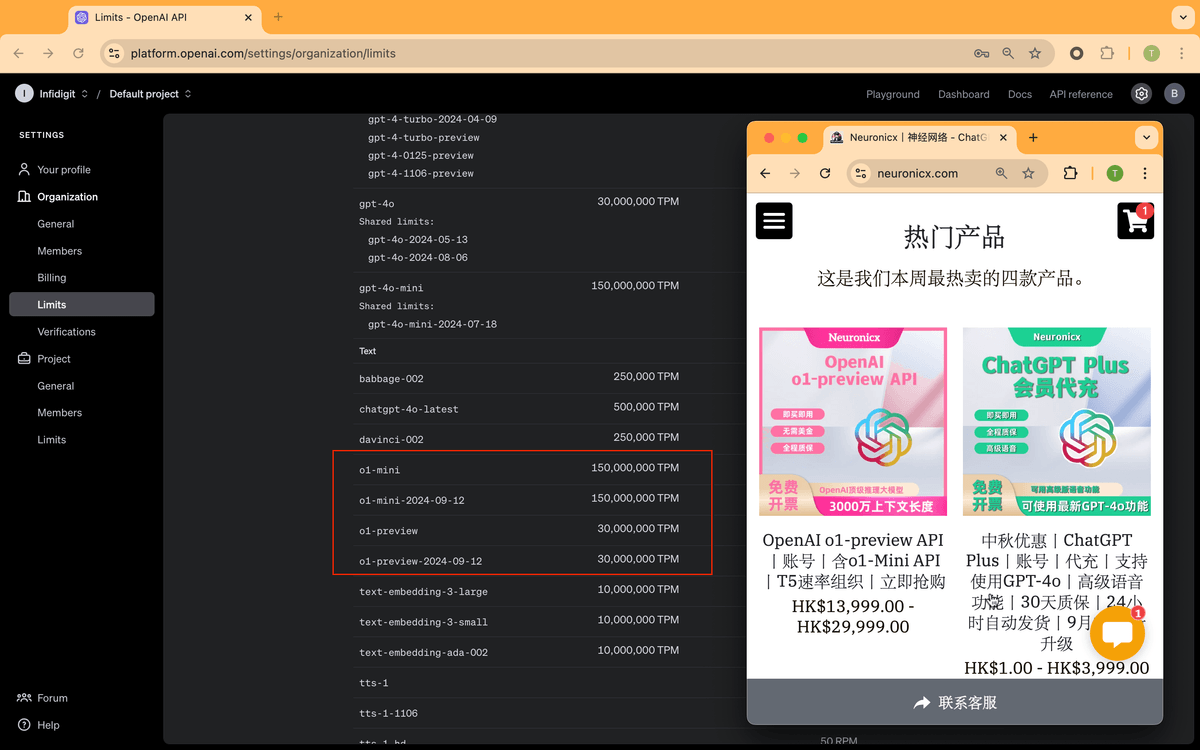The image size is (1200, 750).
Task: Open the B user account avatar
Action: coord(1174,94)
